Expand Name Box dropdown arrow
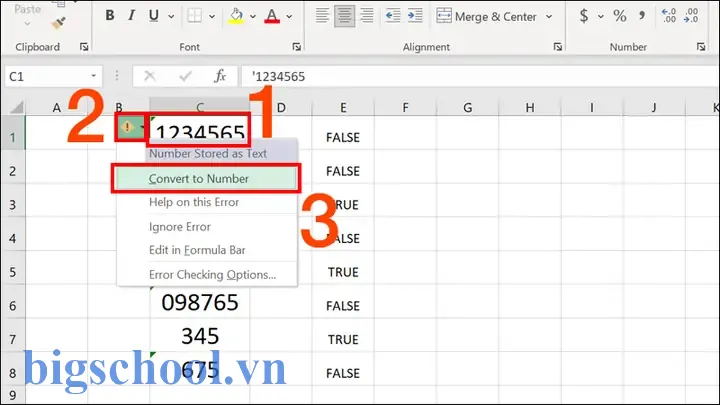 pos(94,76)
